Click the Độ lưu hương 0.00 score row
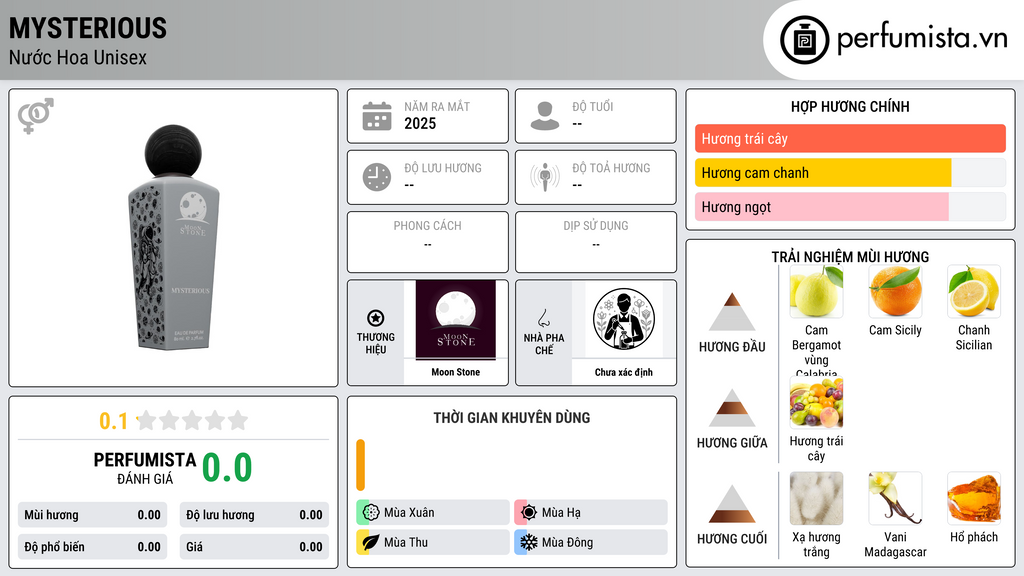 point(254,515)
